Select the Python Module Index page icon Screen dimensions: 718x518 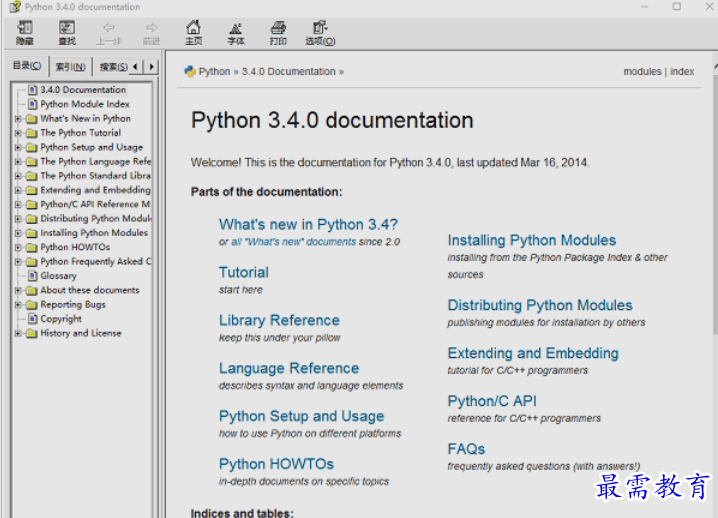pyautogui.click(x=33, y=104)
